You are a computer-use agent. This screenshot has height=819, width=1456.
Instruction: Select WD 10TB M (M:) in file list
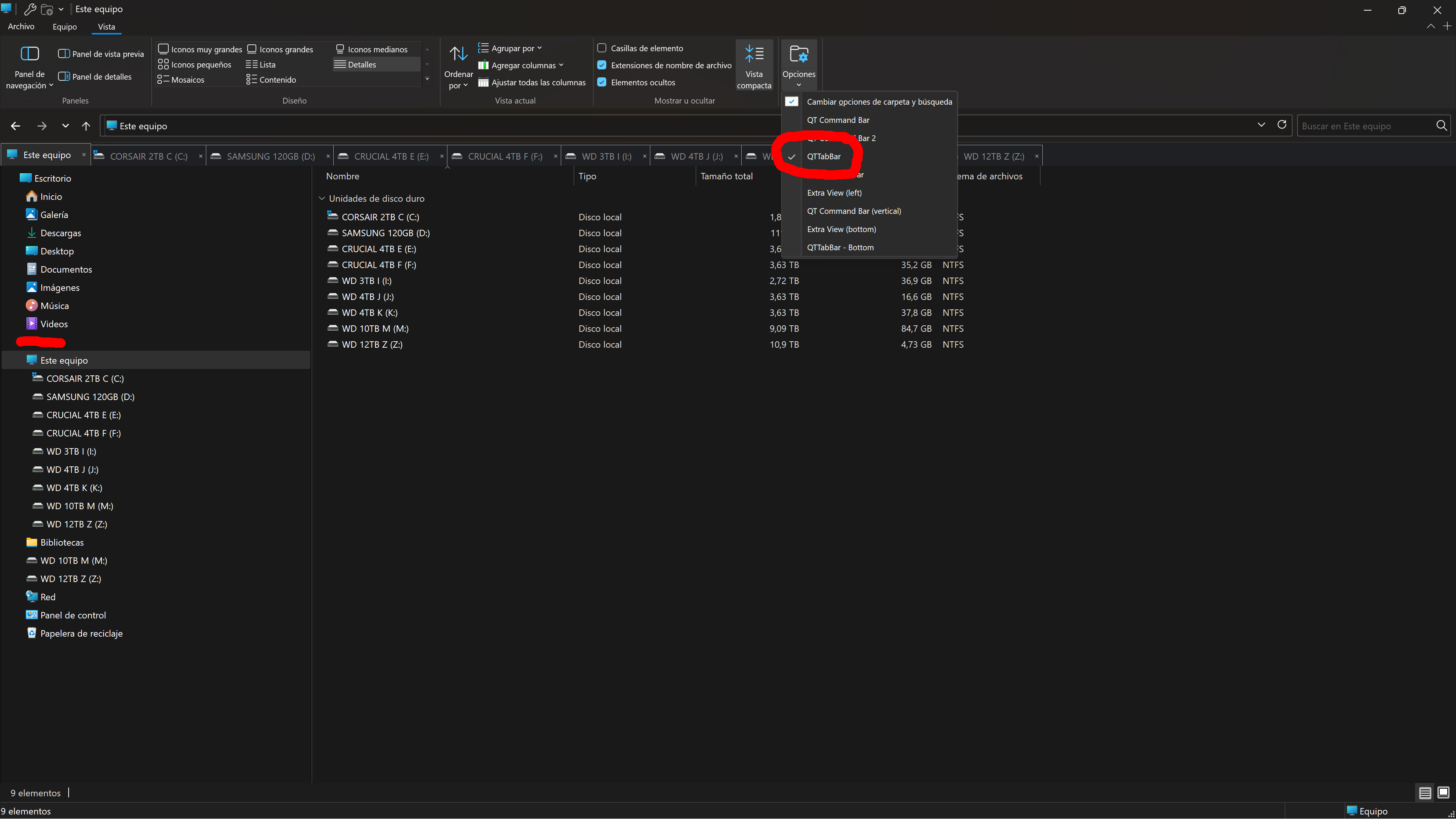pos(375,328)
